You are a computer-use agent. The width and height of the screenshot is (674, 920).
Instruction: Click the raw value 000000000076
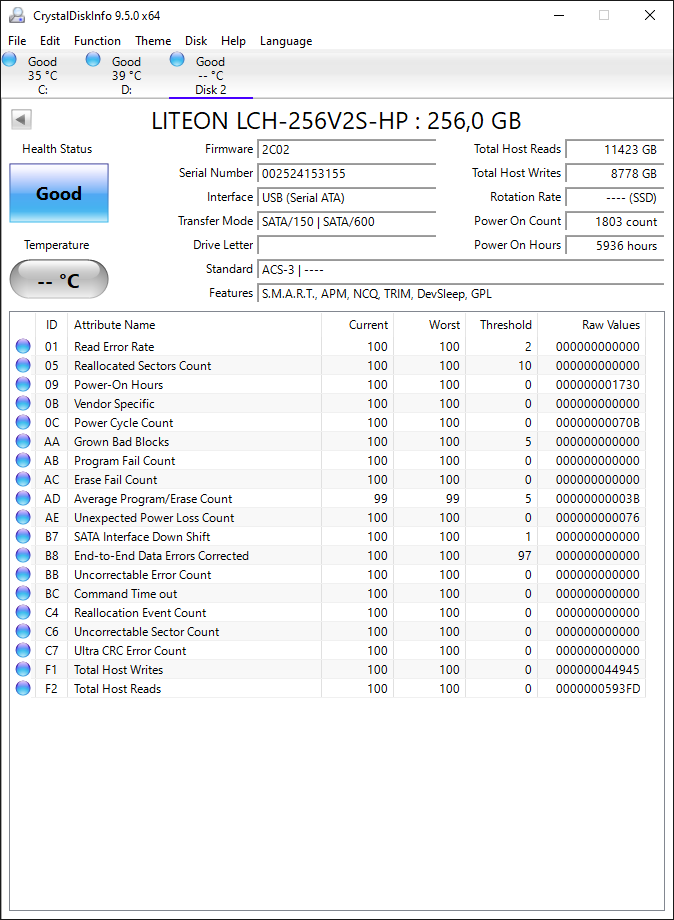click(598, 518)
